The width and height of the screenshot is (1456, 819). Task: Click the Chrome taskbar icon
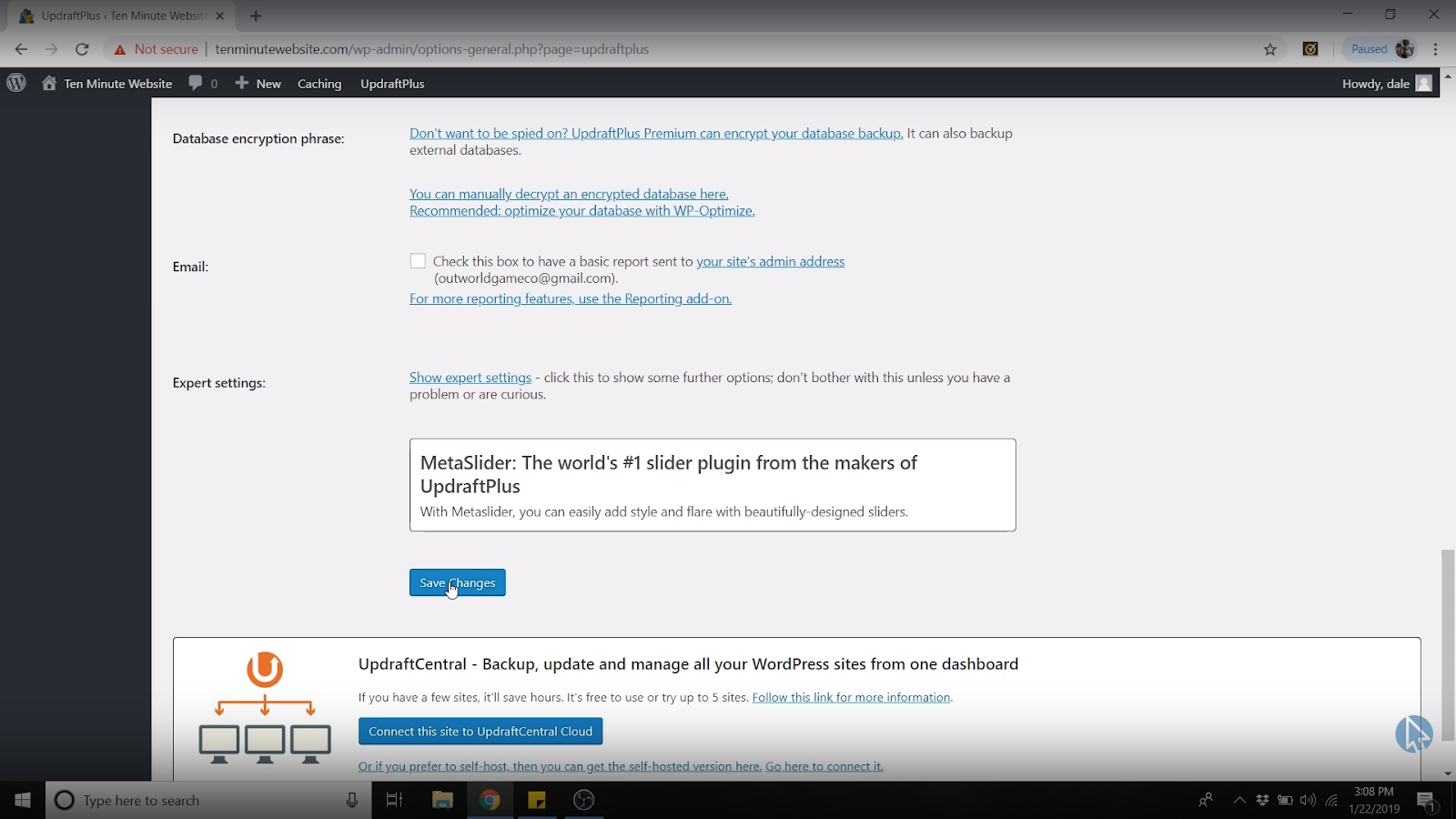coord(490,800)
